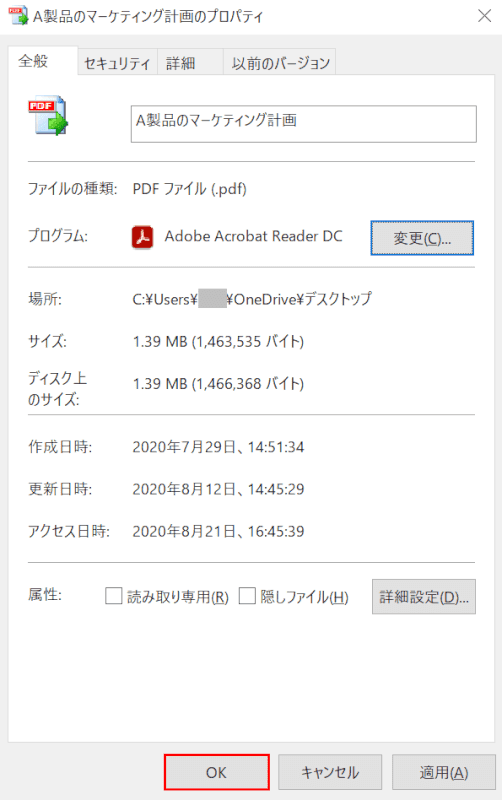Confirm with the OK button
This screenshot has height=800, width=502.
216,772
